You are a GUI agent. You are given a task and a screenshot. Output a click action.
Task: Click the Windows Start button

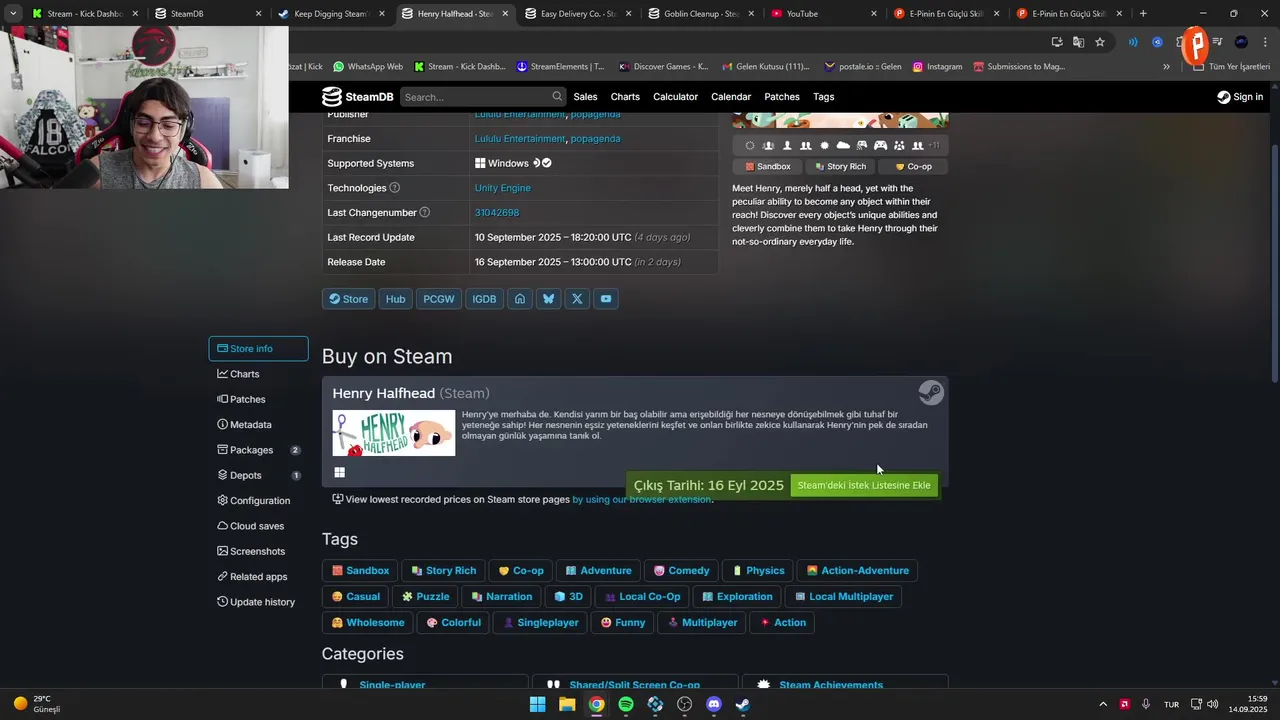coord(538,704)
